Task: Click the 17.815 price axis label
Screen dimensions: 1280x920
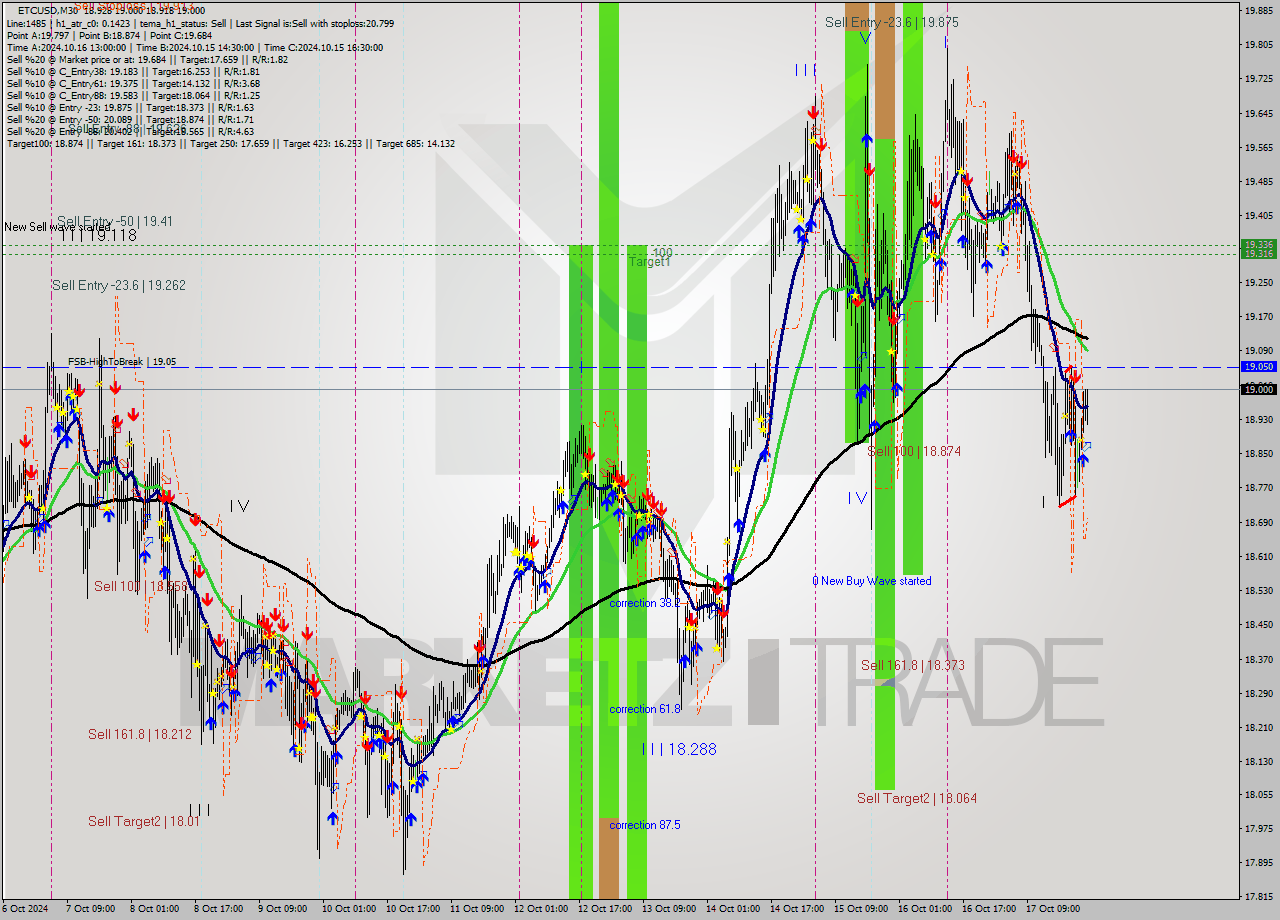Action: tap(1258, 897)
